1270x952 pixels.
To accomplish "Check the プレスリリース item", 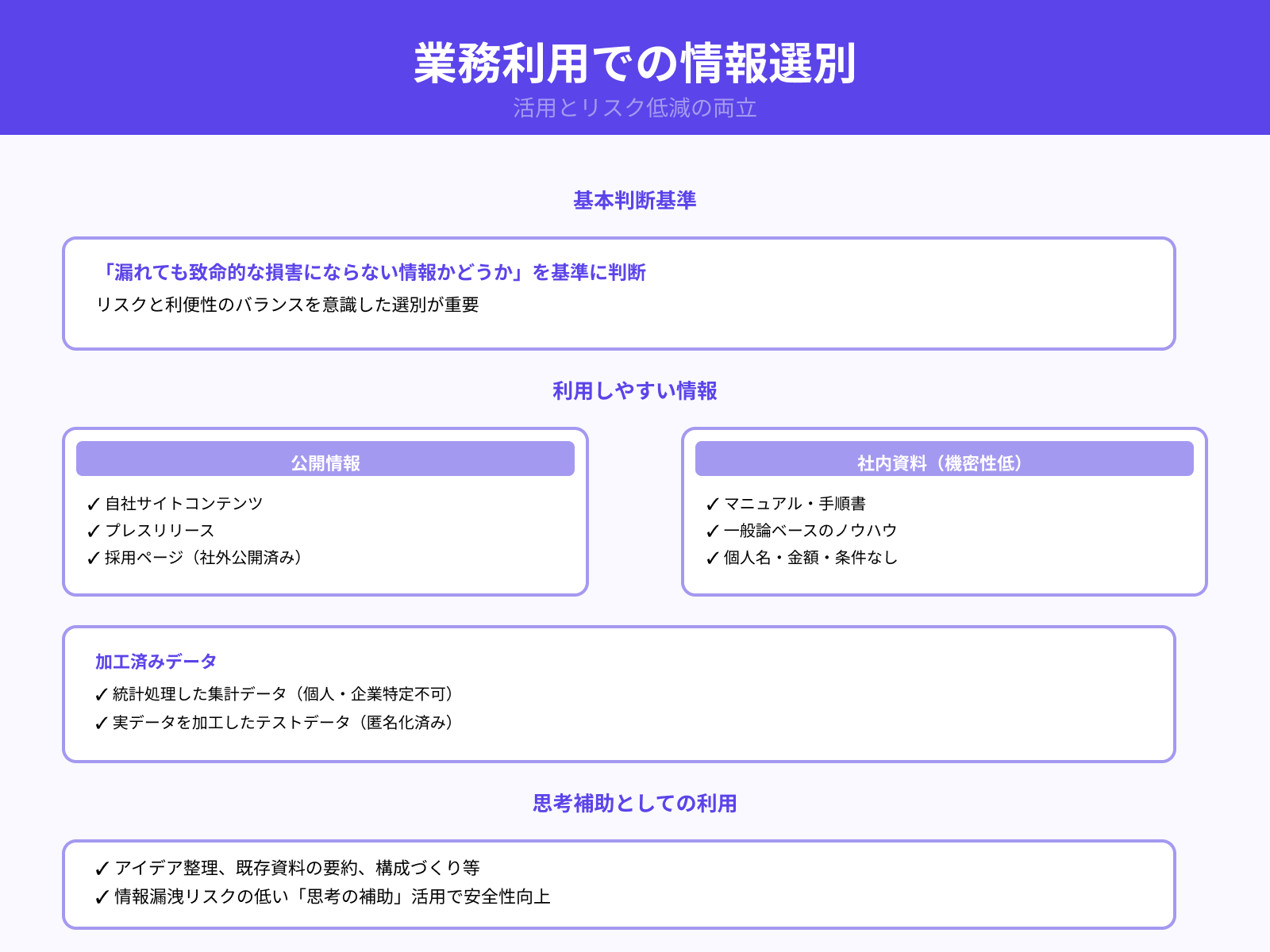I will (159, 531).
